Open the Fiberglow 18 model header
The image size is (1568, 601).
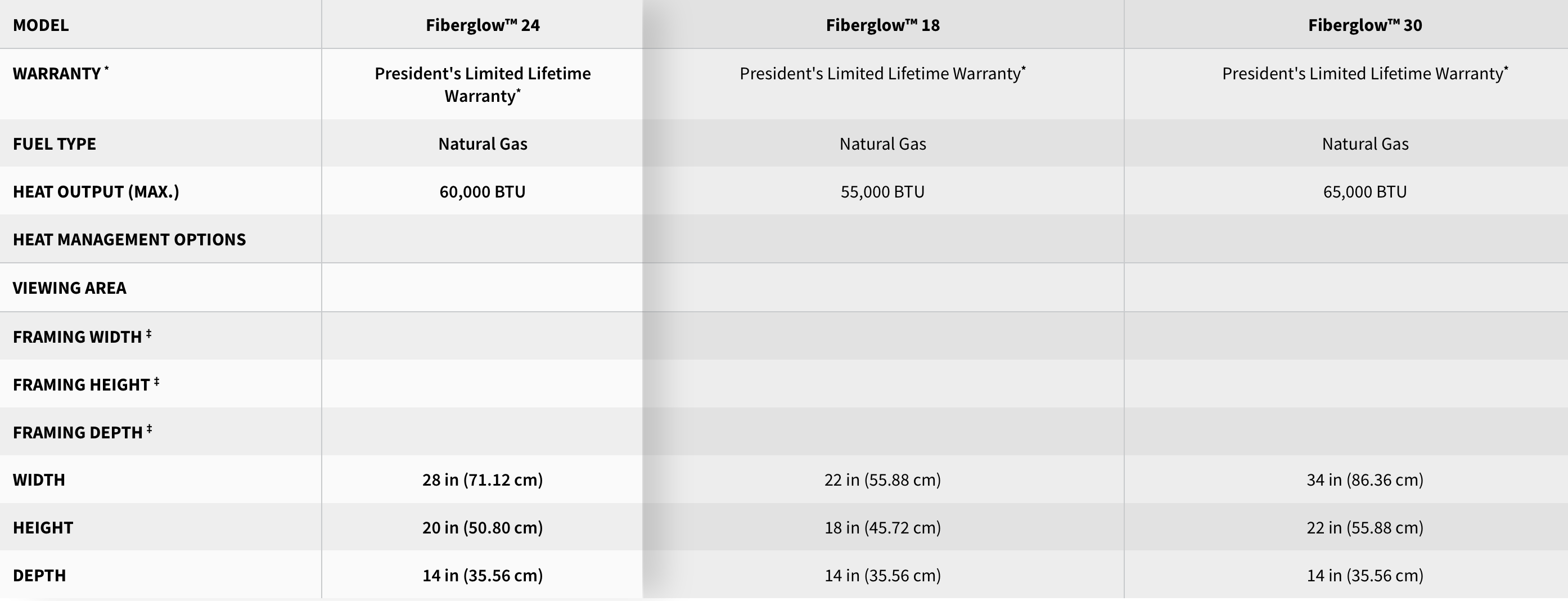pos(882,25)
